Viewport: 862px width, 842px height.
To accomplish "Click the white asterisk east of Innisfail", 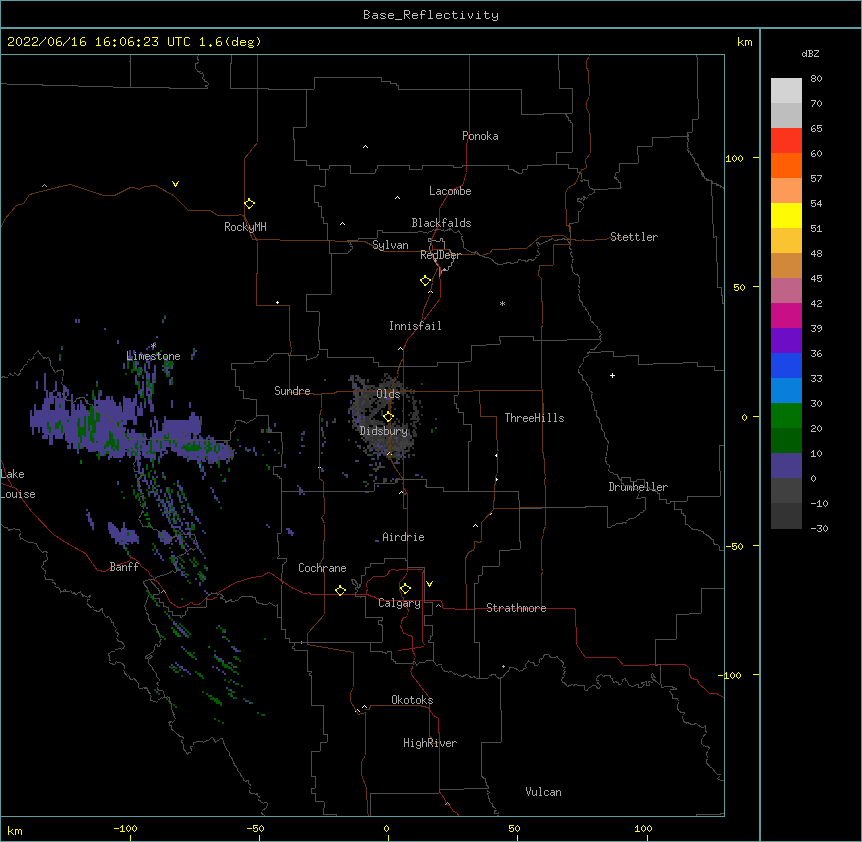I will [x=502, y=303].
